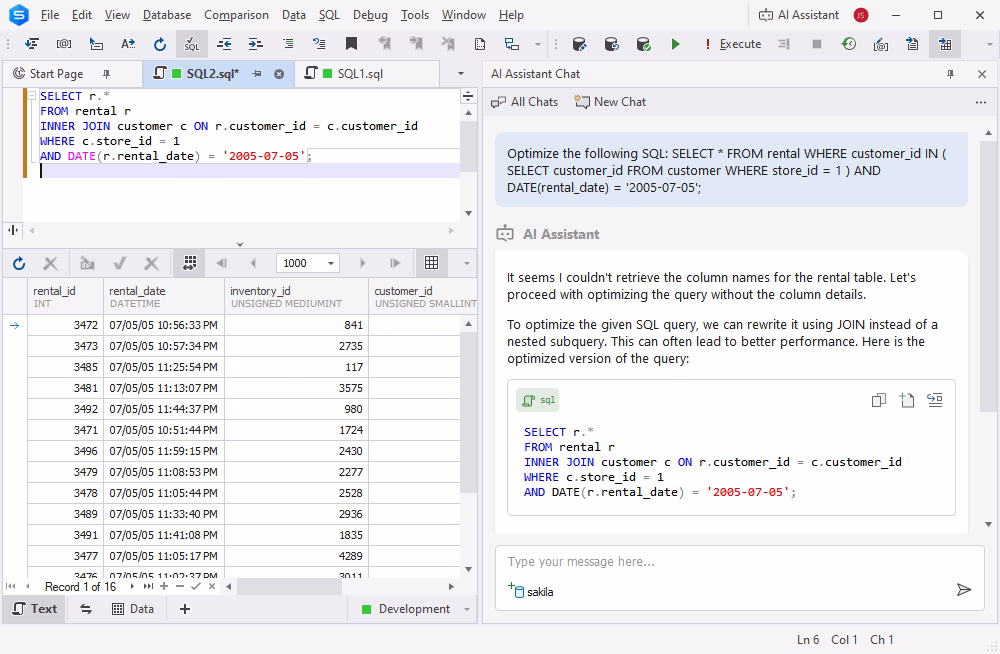Toggle results as grid toolbar button

point(945,44)
